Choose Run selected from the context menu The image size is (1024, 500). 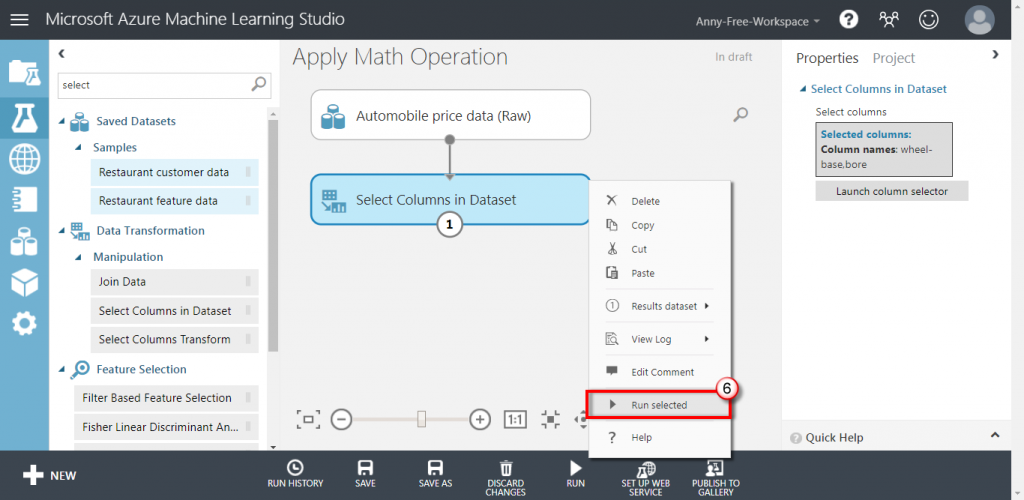pyautogui.click(x=658, y=405)
